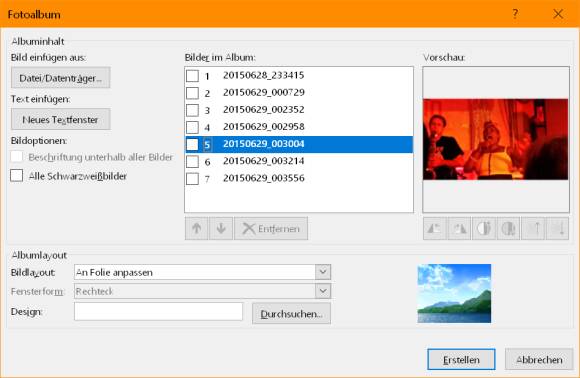
Task: Create the album with Erstellen
Action: click(x=461, y=360)
